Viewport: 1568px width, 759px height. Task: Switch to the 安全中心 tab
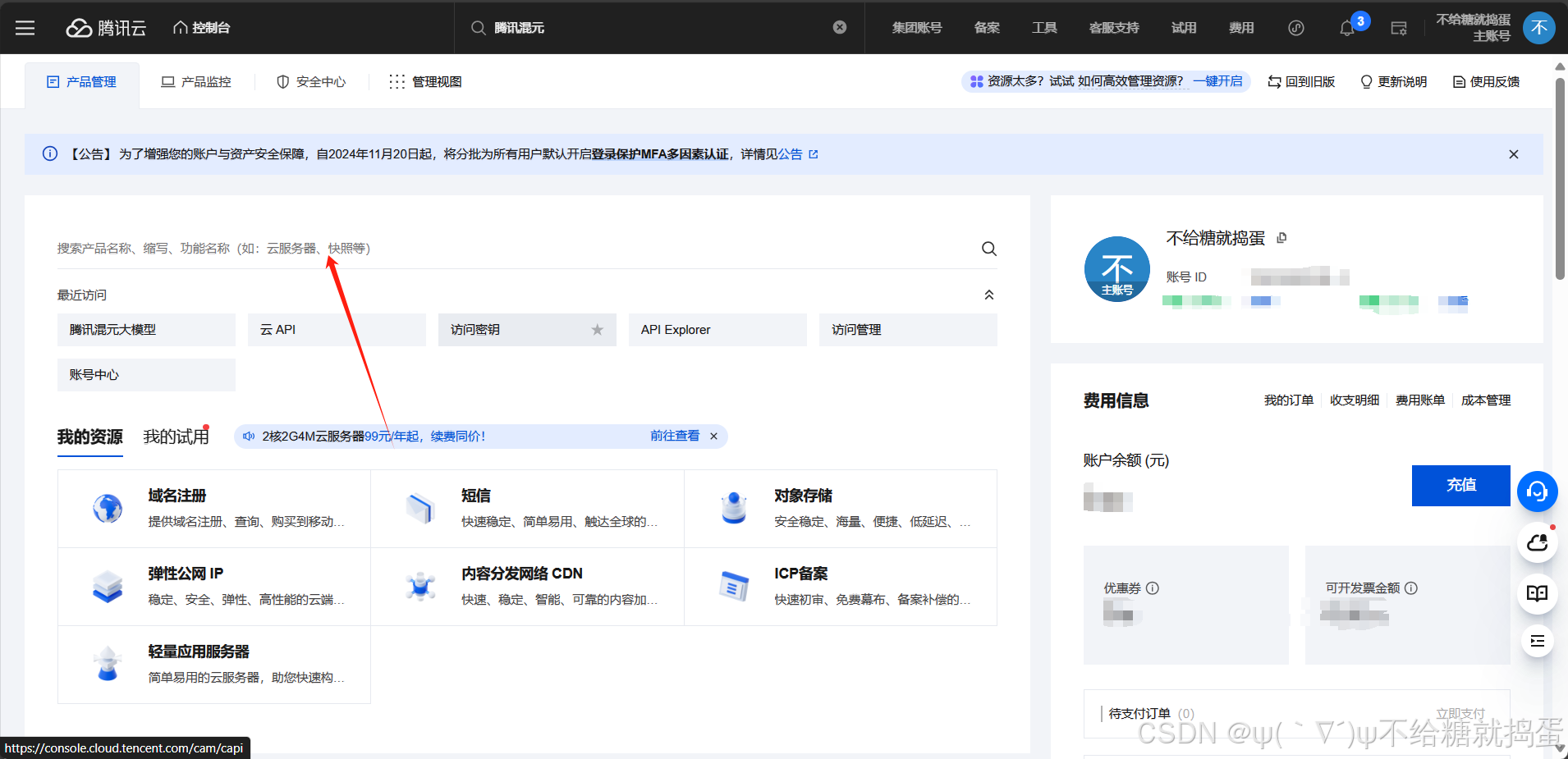click(x=311, y=82)
